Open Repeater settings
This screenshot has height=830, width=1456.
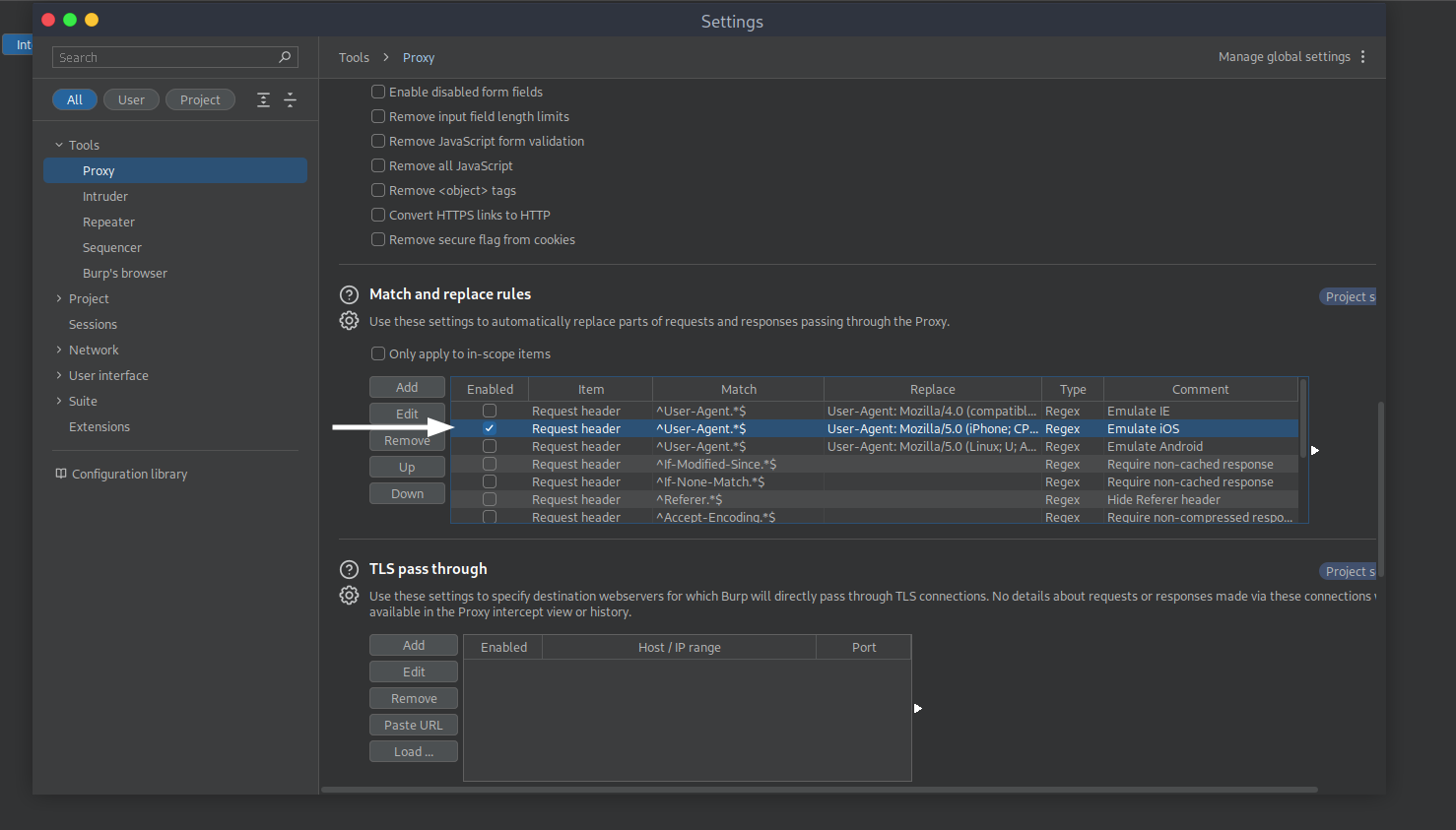pyautogui.click(x=108, y=222)
